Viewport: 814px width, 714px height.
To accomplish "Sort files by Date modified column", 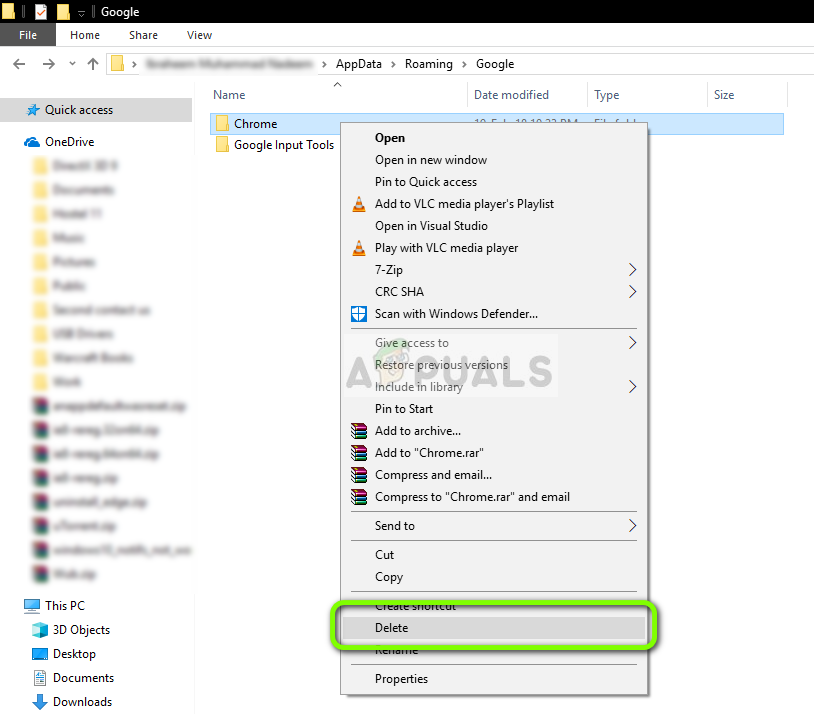I will (x=511, y=95).
